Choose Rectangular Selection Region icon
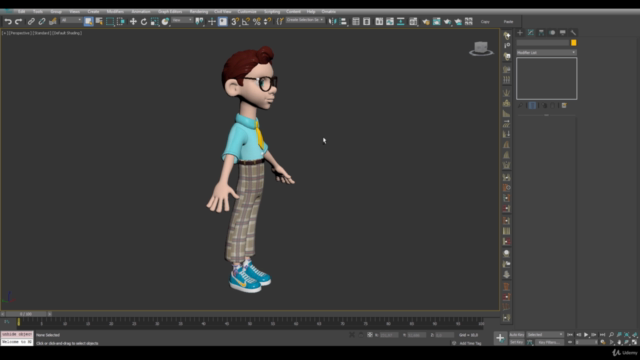Screen dimensions: 640x360 point(110,22)
